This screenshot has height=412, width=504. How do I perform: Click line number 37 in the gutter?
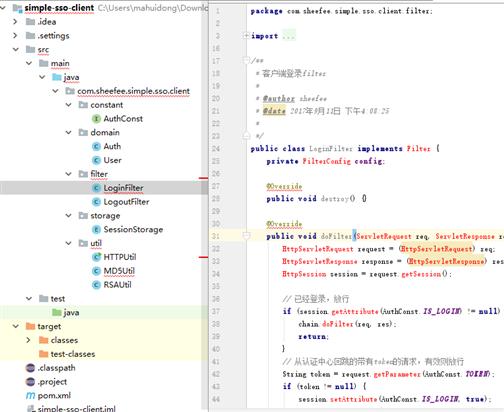[216, 311]
